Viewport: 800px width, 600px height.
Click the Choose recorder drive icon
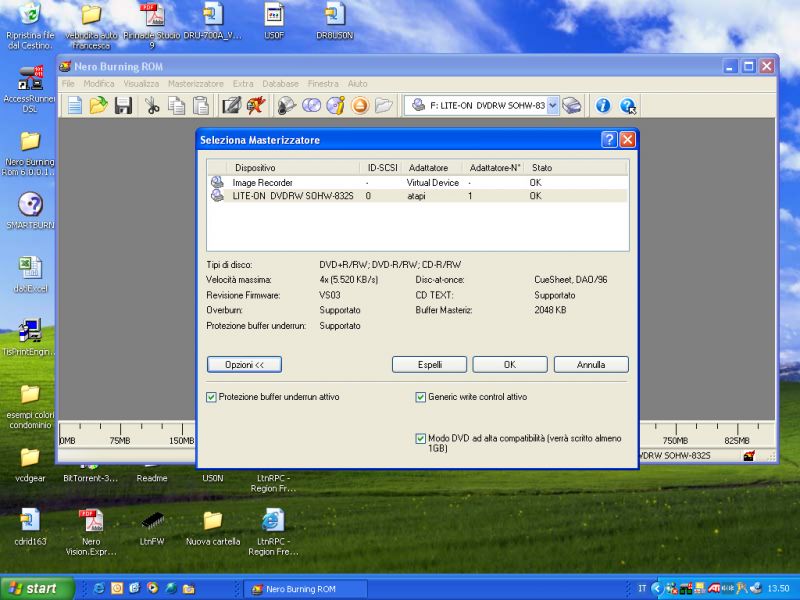coord(572,106)
